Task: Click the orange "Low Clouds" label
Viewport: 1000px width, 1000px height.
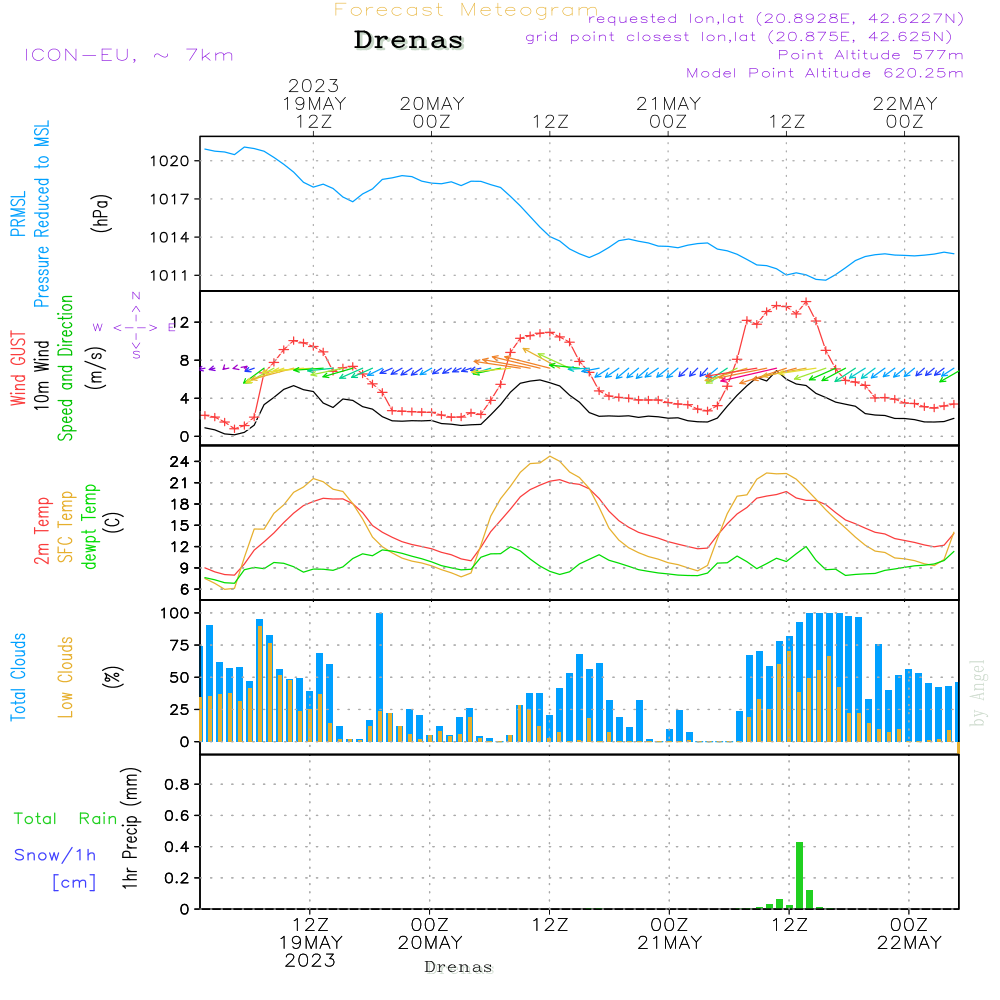Action: click(x=65, y=677)
